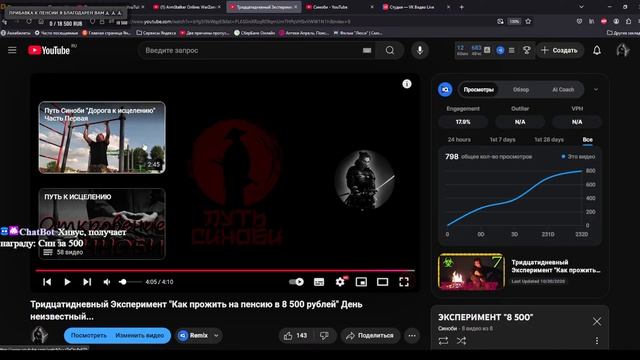Play the video
This screenshot has width=640, height=360.
click(67, 282)
